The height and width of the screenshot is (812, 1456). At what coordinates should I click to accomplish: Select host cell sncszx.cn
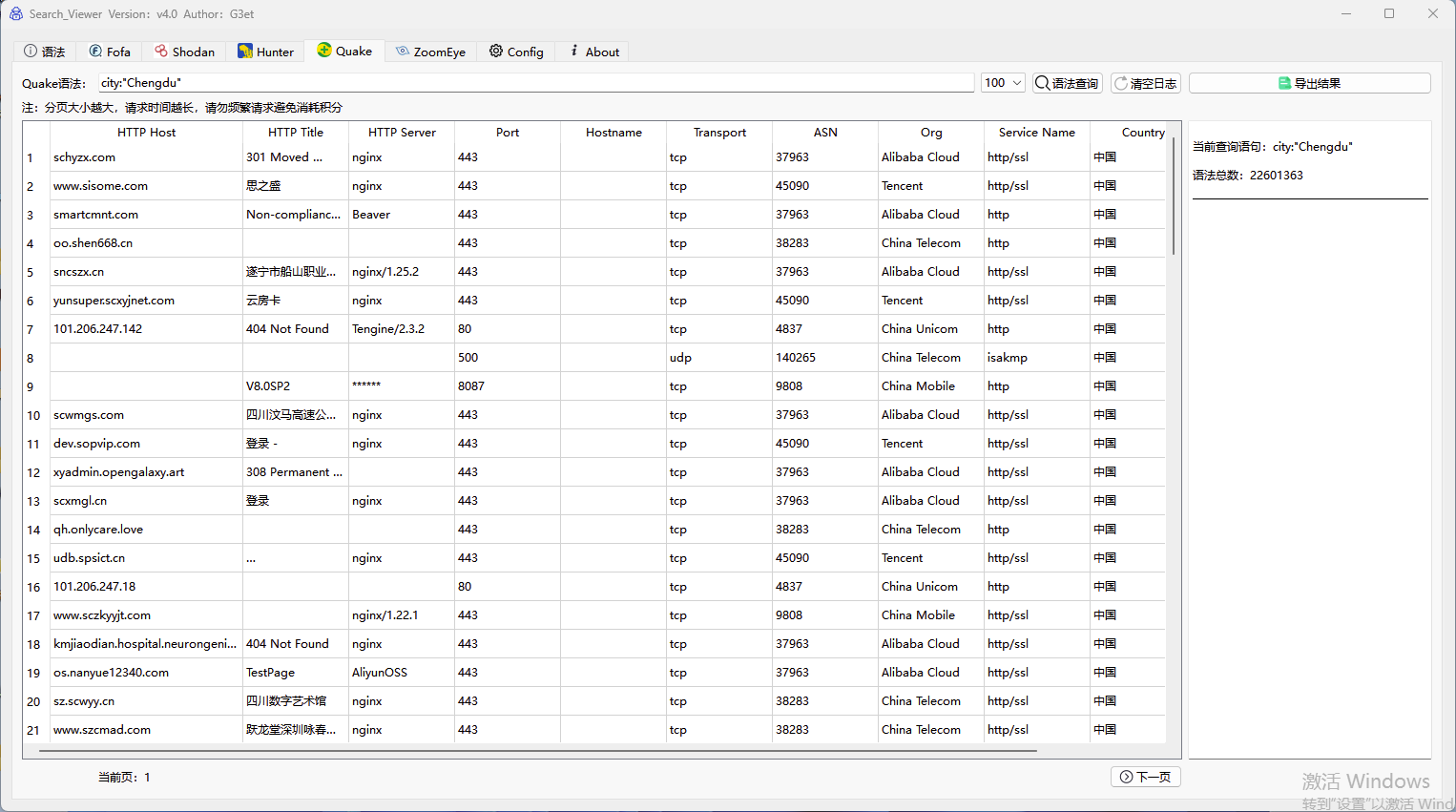(146, 272)
